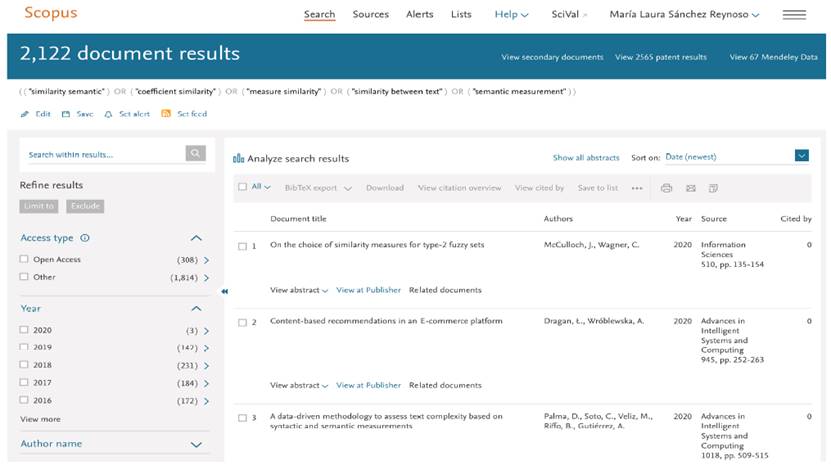Check the Open Access filter checkbox
The width and height of the screenshot is (831, 470).
tap(24, 260)
